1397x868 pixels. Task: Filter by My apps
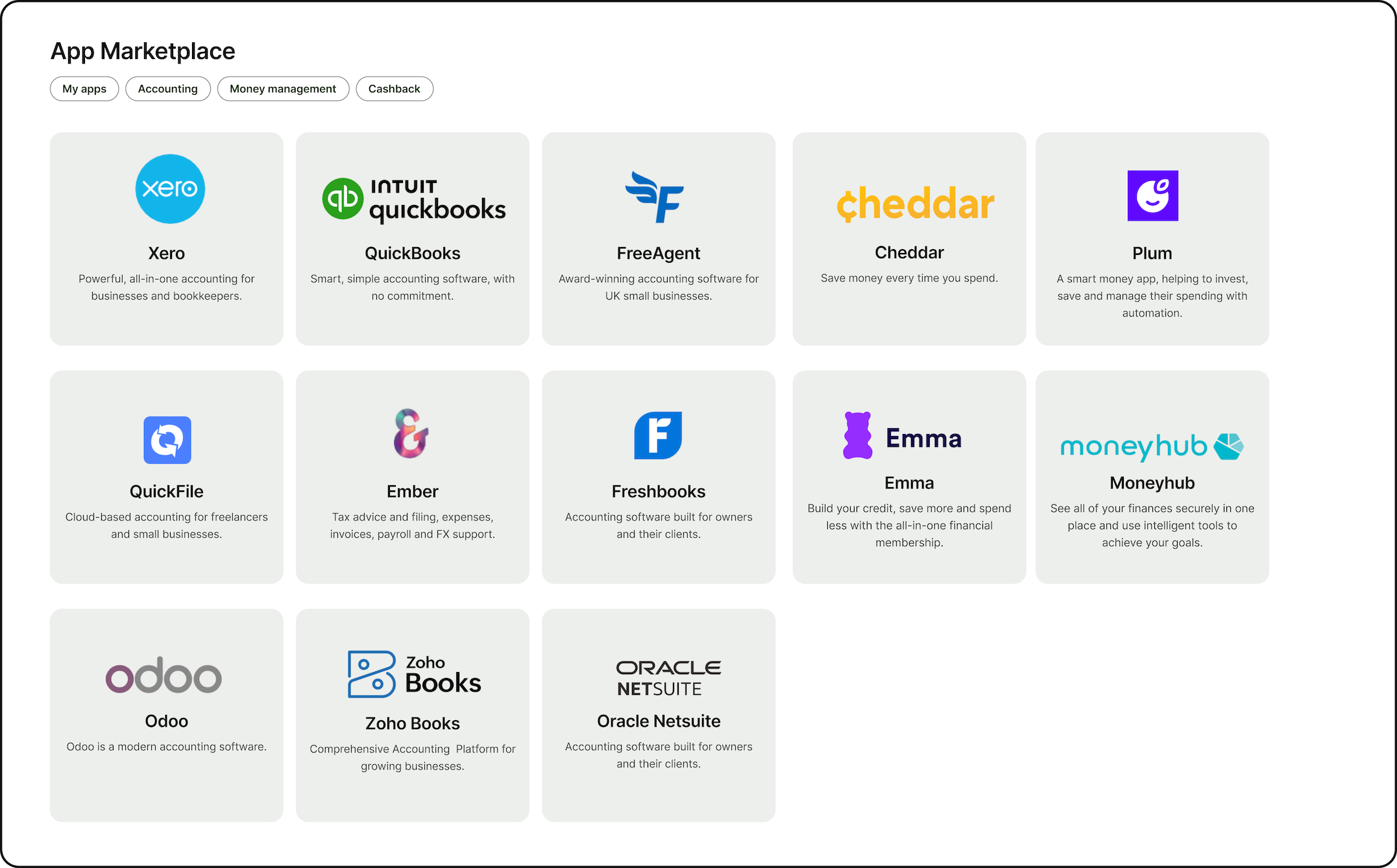point(84,89)
